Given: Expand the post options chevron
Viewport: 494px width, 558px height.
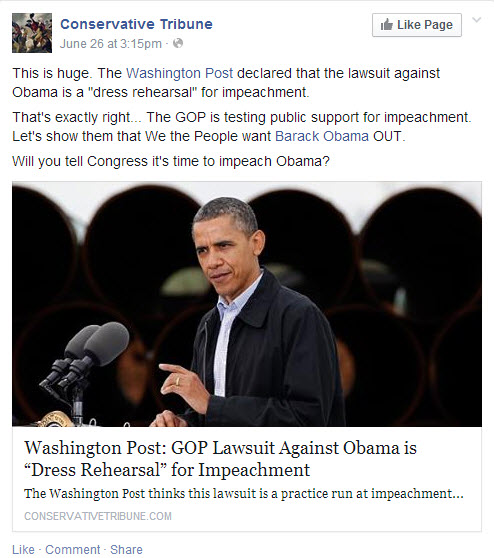Looking at the screenshot, I should pos(477,20).
